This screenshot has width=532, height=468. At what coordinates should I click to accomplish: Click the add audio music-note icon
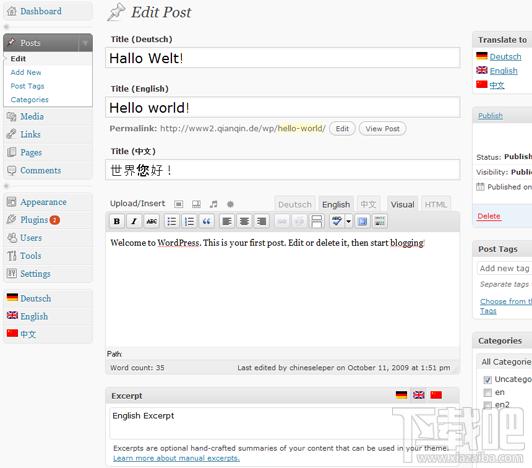[213, 204]
